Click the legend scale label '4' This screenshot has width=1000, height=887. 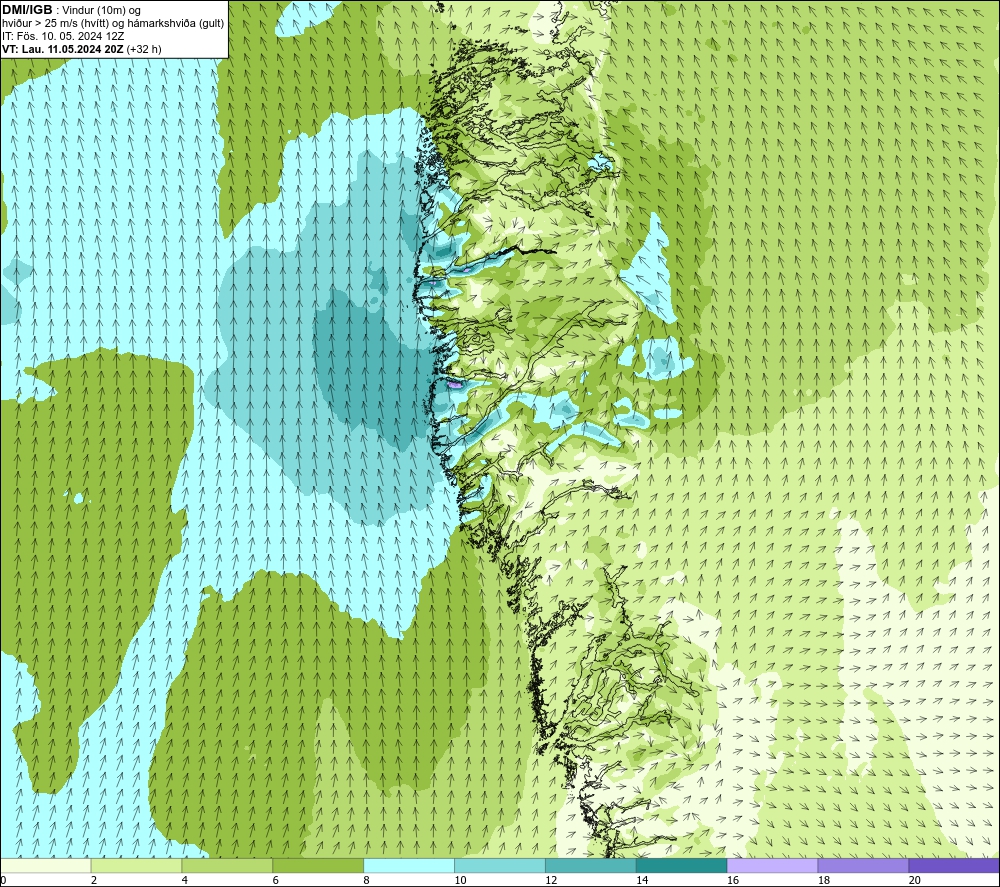click(184, 880)
